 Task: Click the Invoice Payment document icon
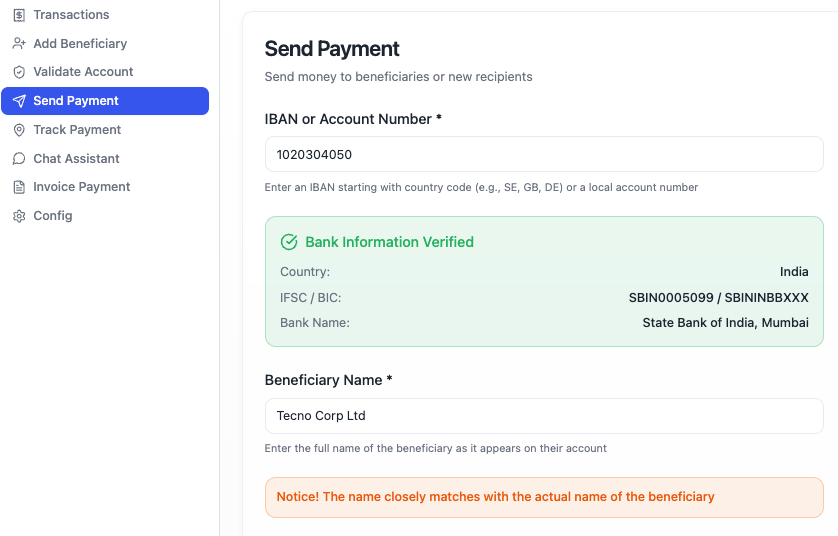(x=19, y=187)
